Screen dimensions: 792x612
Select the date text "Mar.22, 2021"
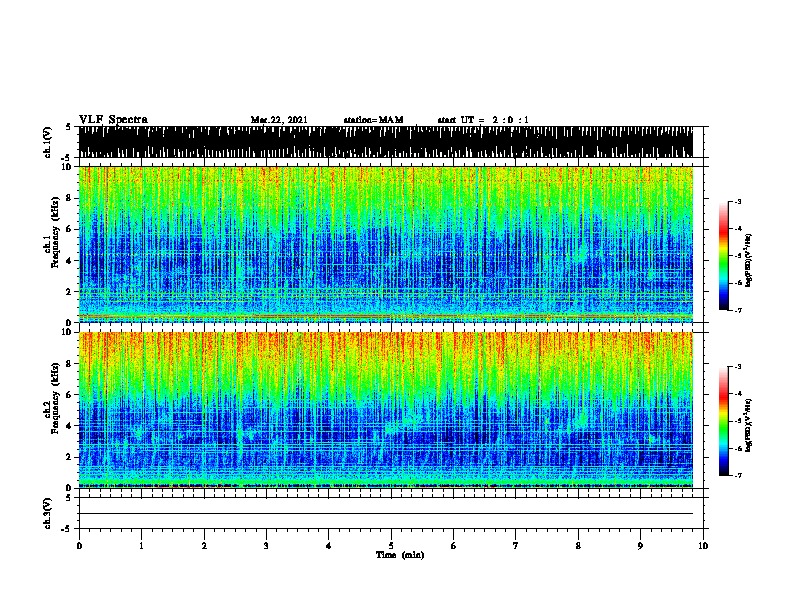point(279,120)
